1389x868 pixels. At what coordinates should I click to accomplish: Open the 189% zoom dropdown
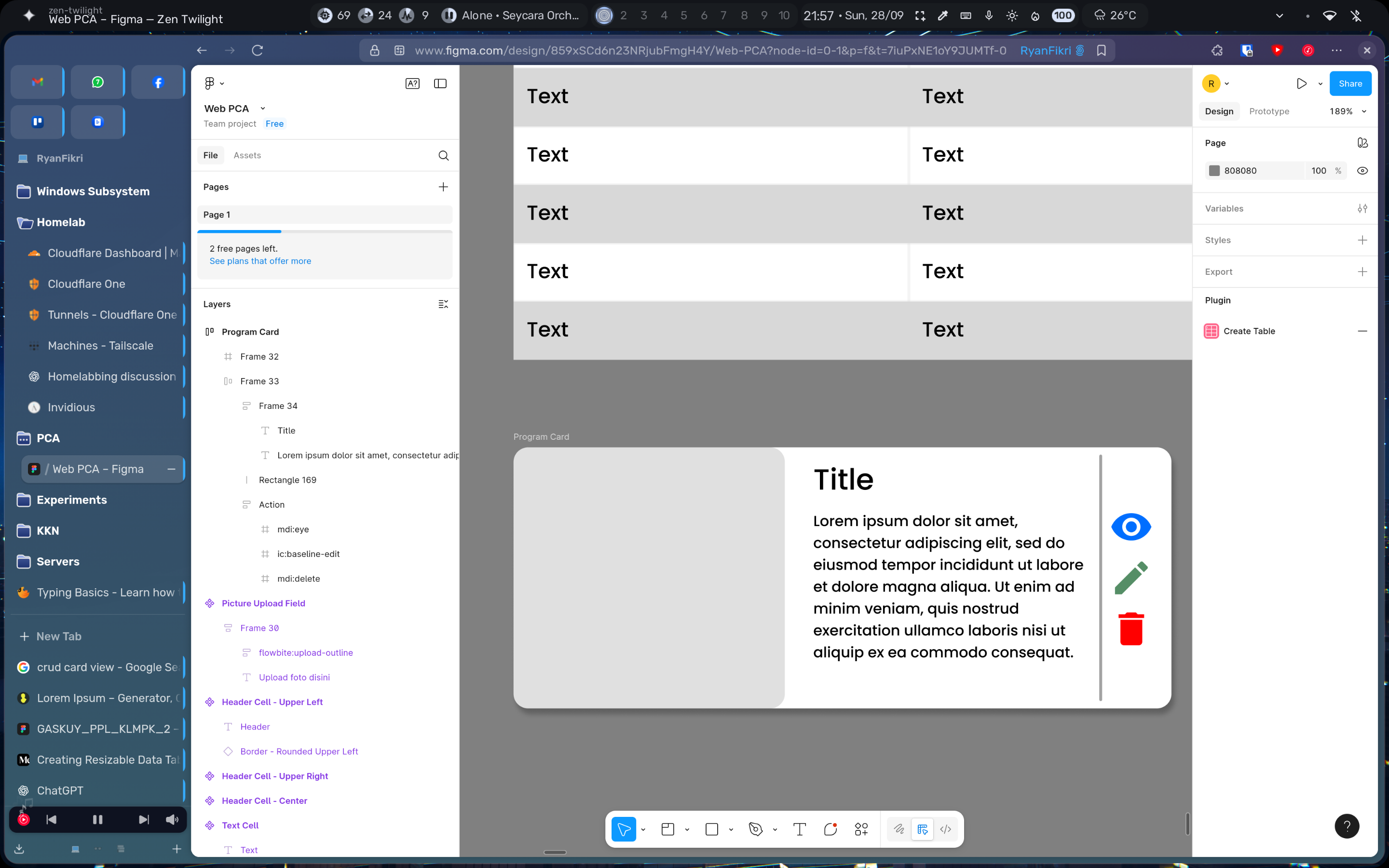[1347, 111]
